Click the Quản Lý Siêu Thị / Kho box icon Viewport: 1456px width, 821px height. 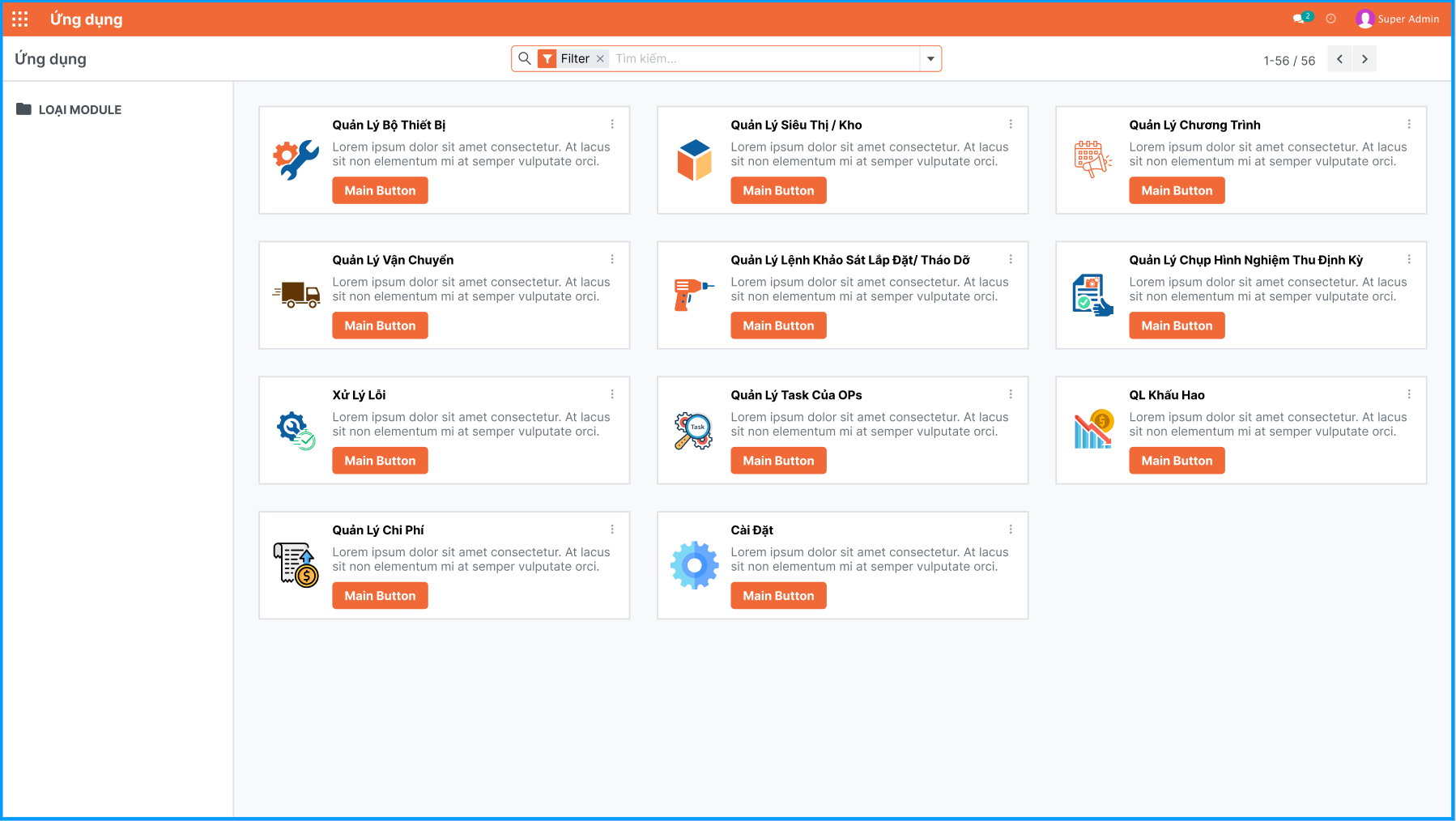pyautogui.click(x=694, y=157)
